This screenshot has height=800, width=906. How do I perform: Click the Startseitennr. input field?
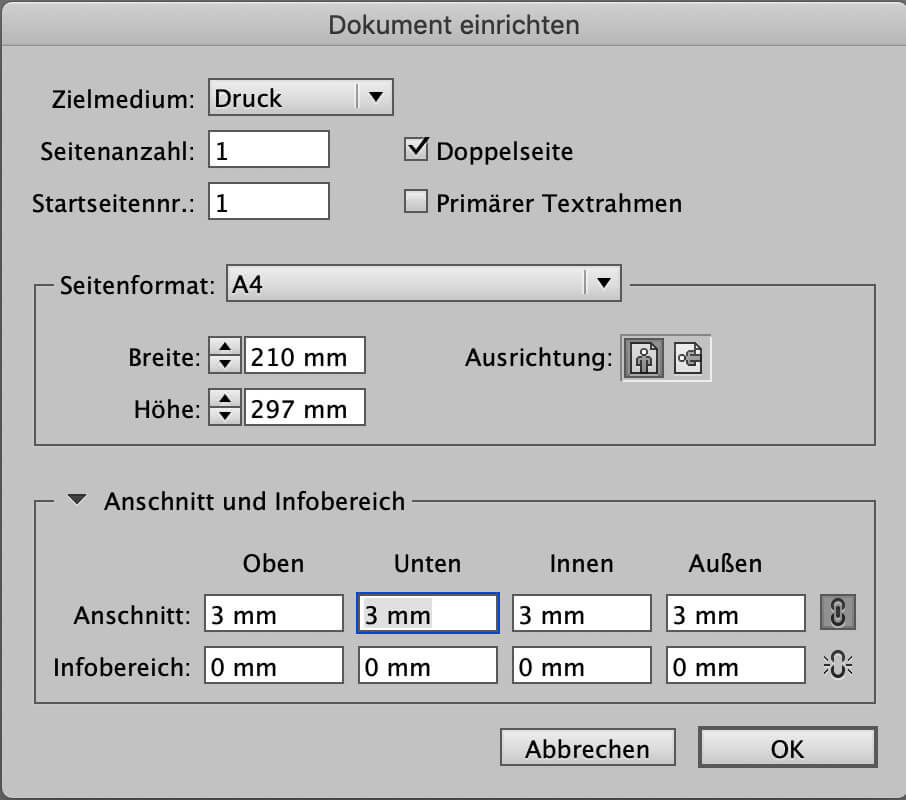click(269, 203)
